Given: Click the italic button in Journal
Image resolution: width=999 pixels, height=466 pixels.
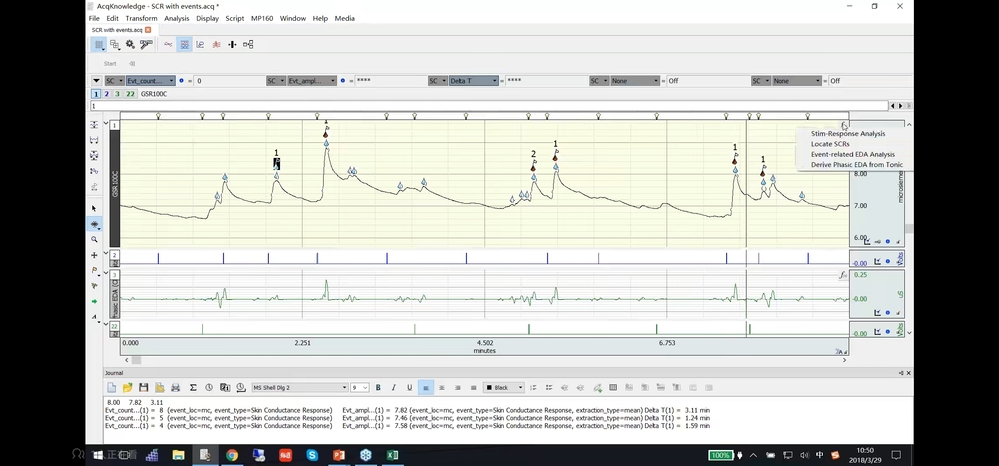Looking at the screenshot, I should coord(394,388).
